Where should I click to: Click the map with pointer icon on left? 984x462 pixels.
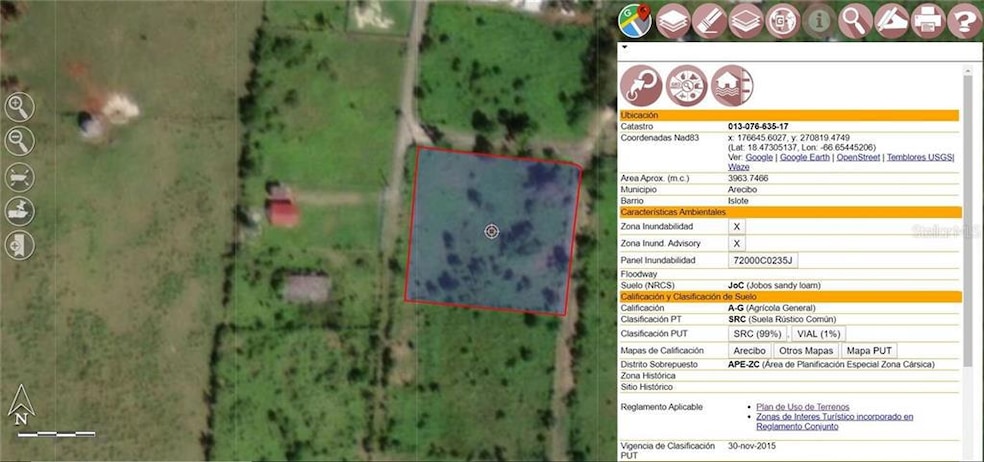(19, 211)
